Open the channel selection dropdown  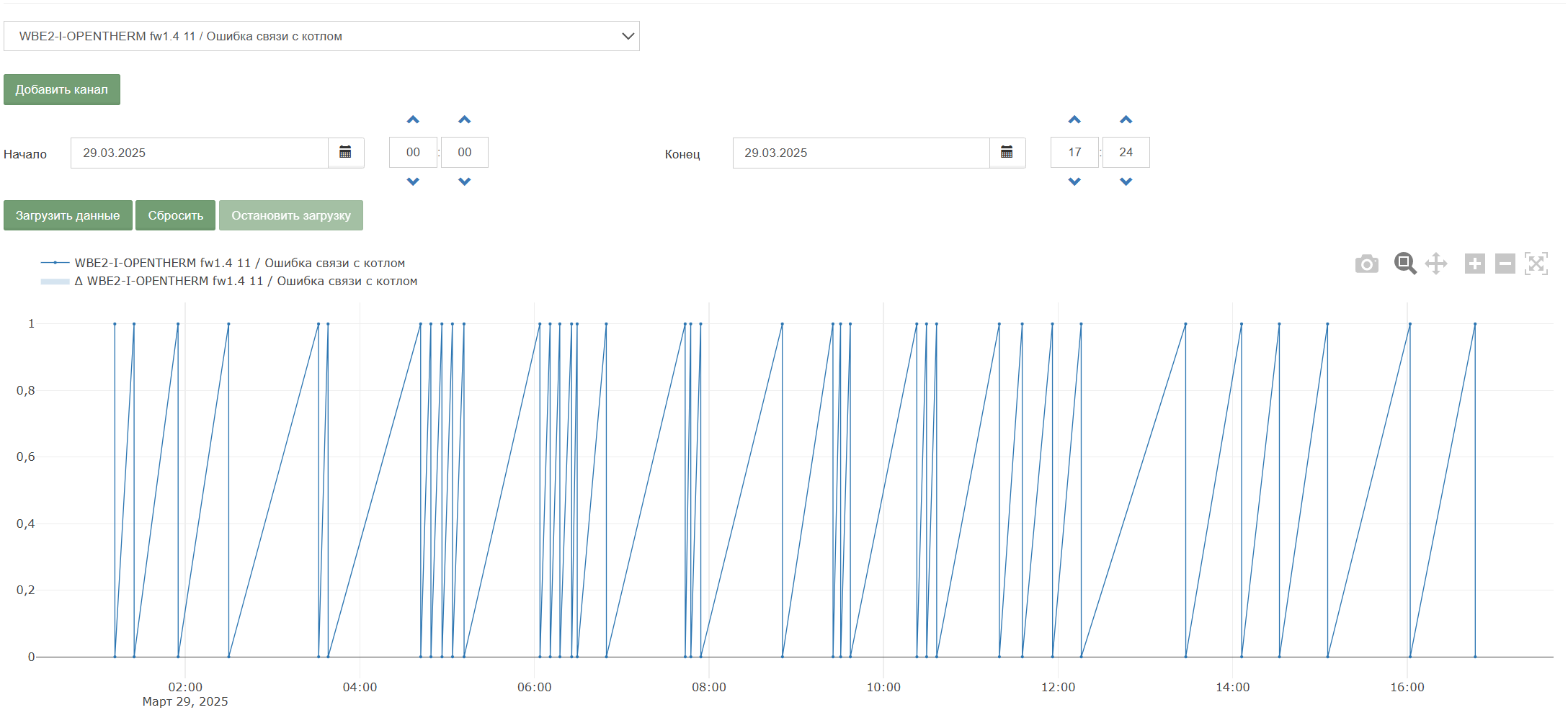[x=321, y=36]
